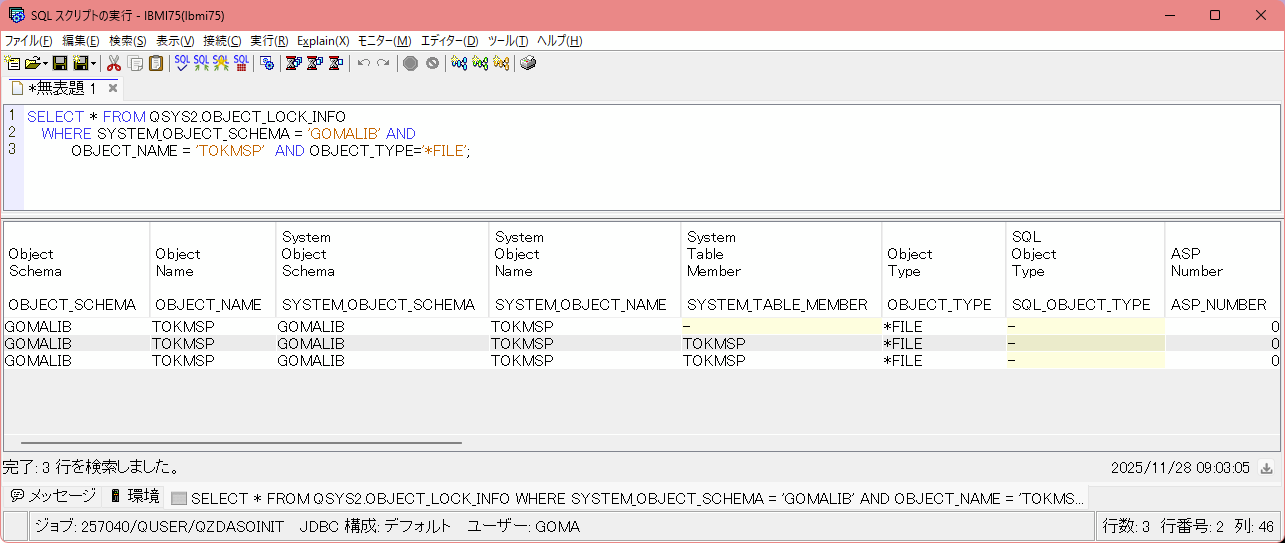Image resolution: width=1285 pixels, height=543 pixels.
Task: Click the results horizontal scrollbar thumb
Action: tap(241, 442)
